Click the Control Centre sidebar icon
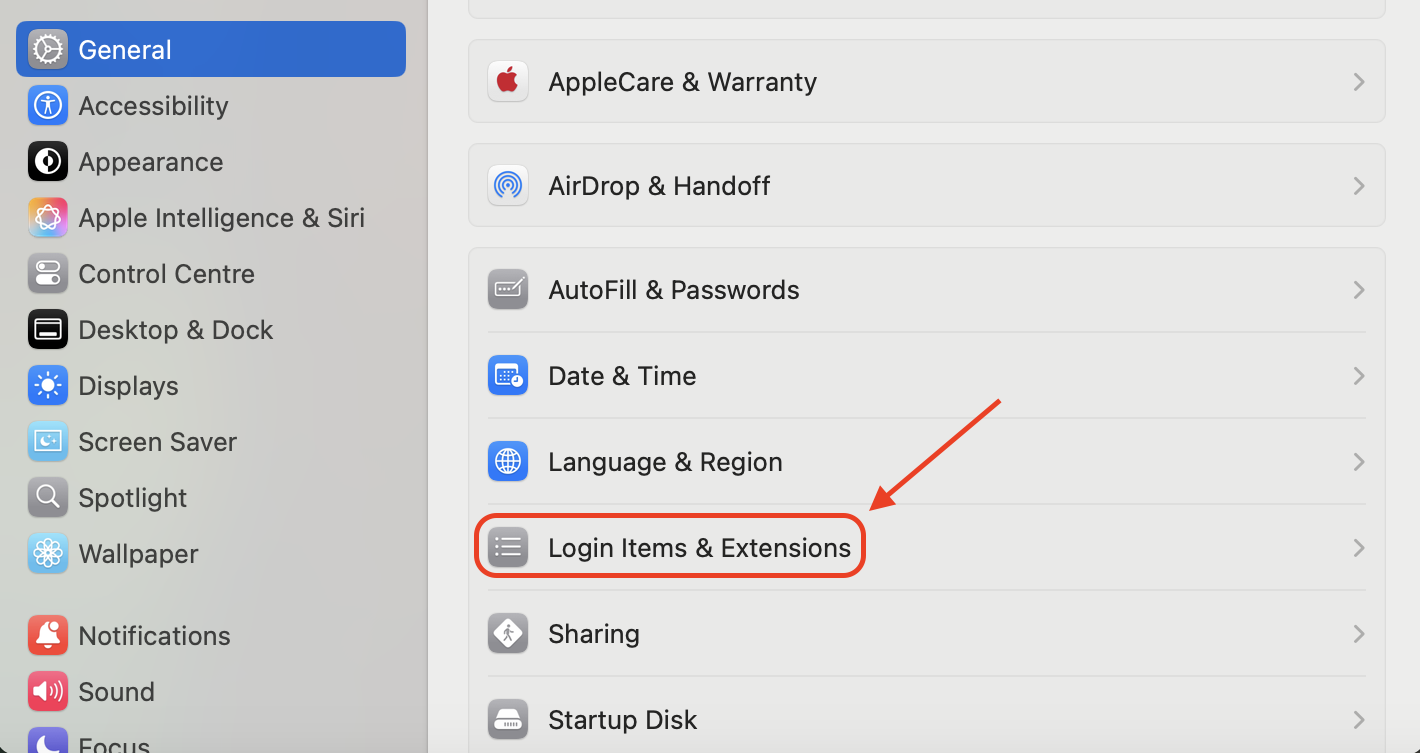1420x753 pixels. tap(47, 273)
